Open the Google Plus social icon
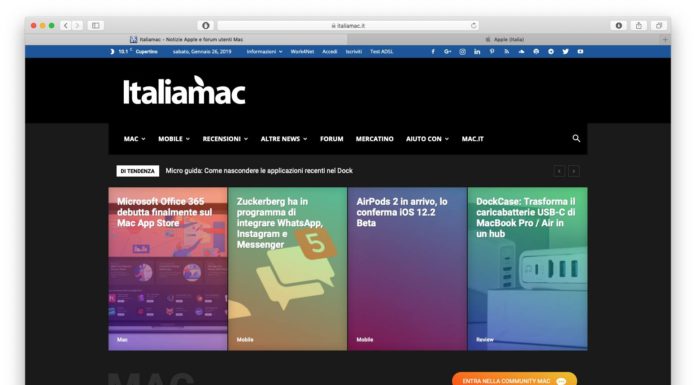 coord(447,52)
